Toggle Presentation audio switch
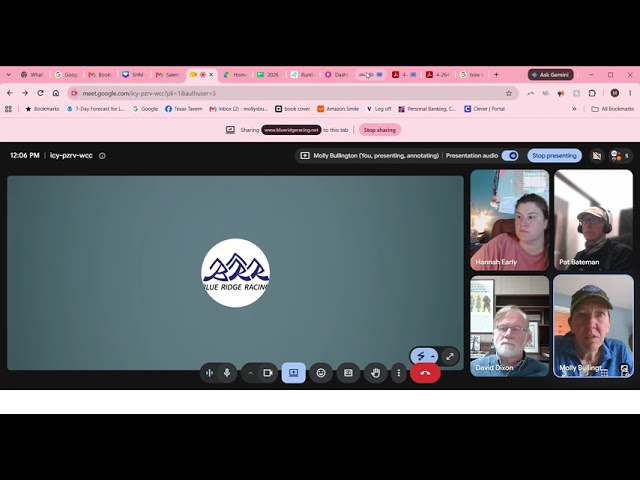The width and height of the screenshot is (640, 480). pyautogui.click(x=510, y=156)
